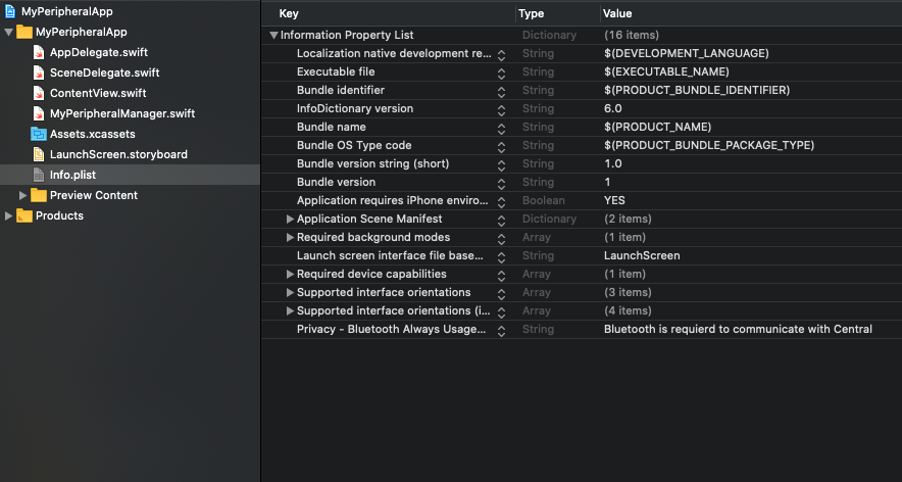The image size is (902, 482).
Task: Click the SceneDelegate.swift file icon
Action: pyautogui.click(x=39, y=73)
